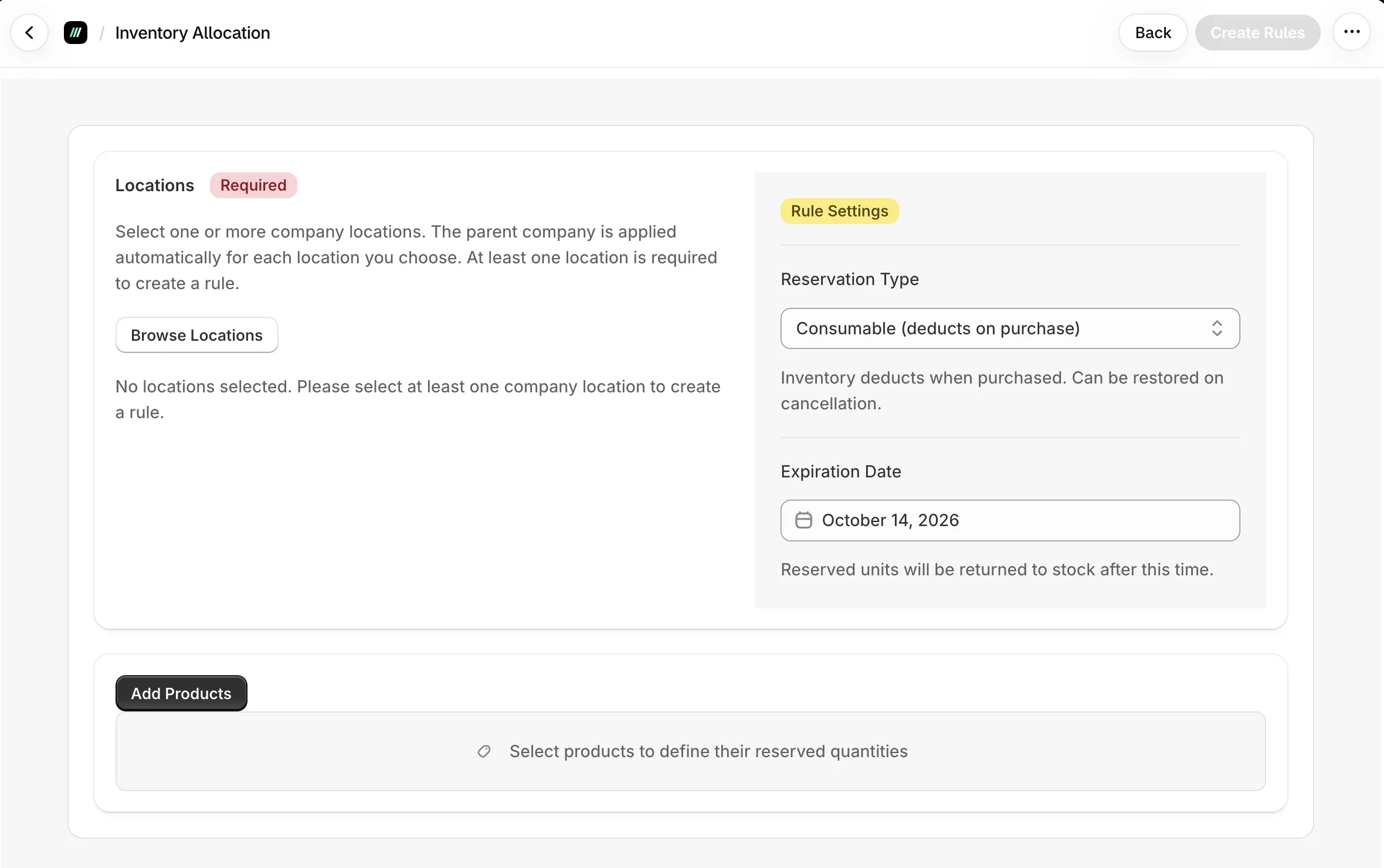Click the back arrow icon in the header
Screen dimensions: 1384x868
pyautogui.click(x=29, y=33)
